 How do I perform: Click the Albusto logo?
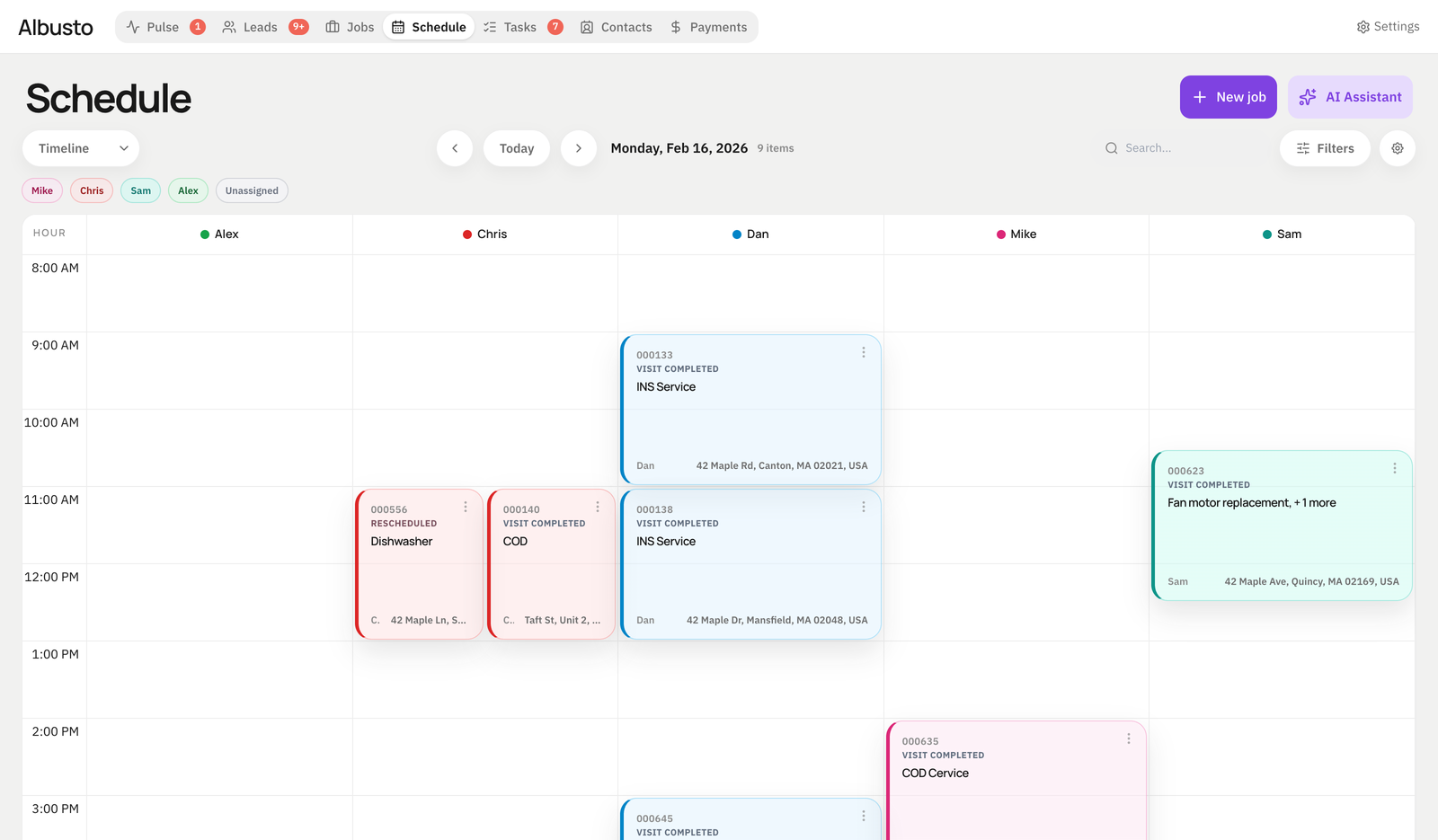(56, 27)
